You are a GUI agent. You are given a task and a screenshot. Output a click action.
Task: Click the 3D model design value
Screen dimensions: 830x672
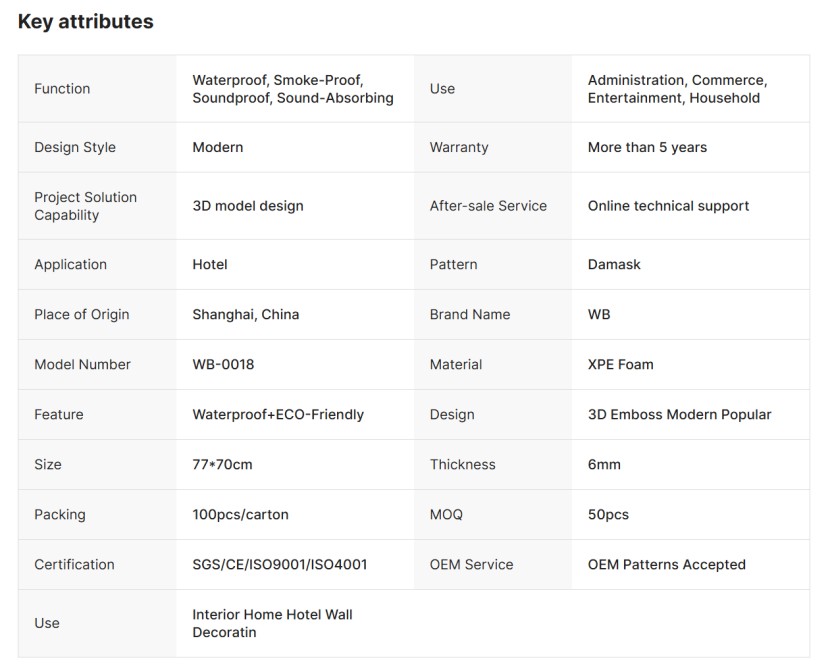247,206
